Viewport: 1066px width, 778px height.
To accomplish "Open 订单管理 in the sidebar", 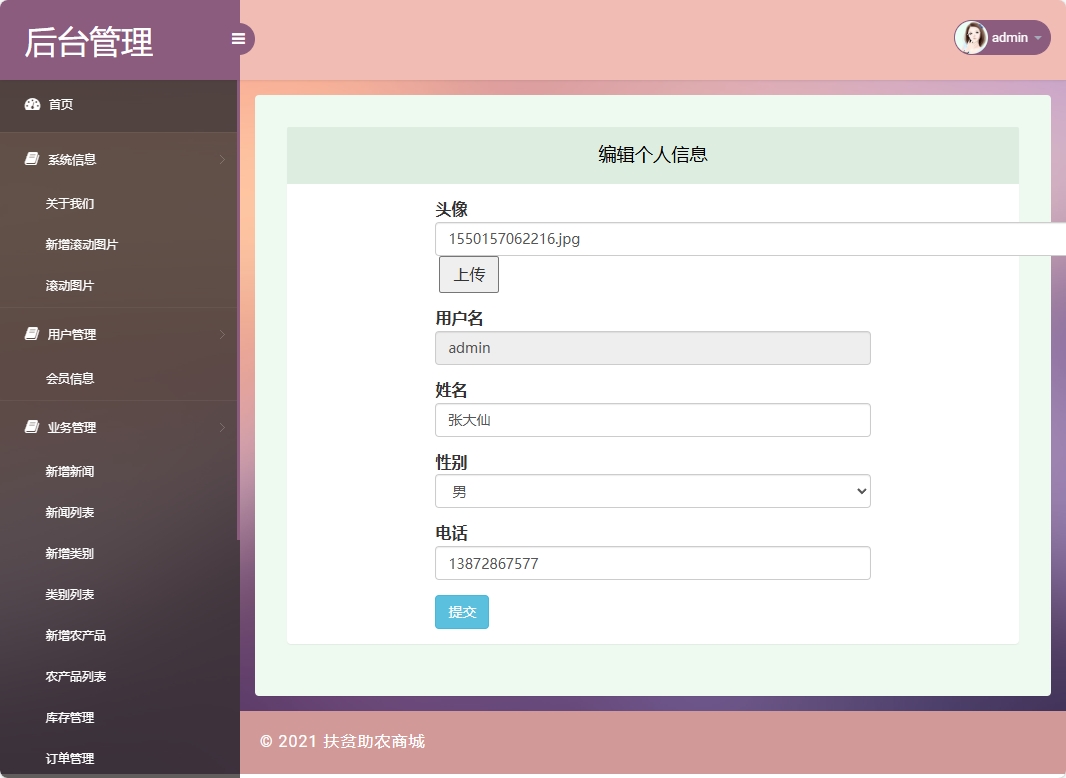I will click(70, 758).
